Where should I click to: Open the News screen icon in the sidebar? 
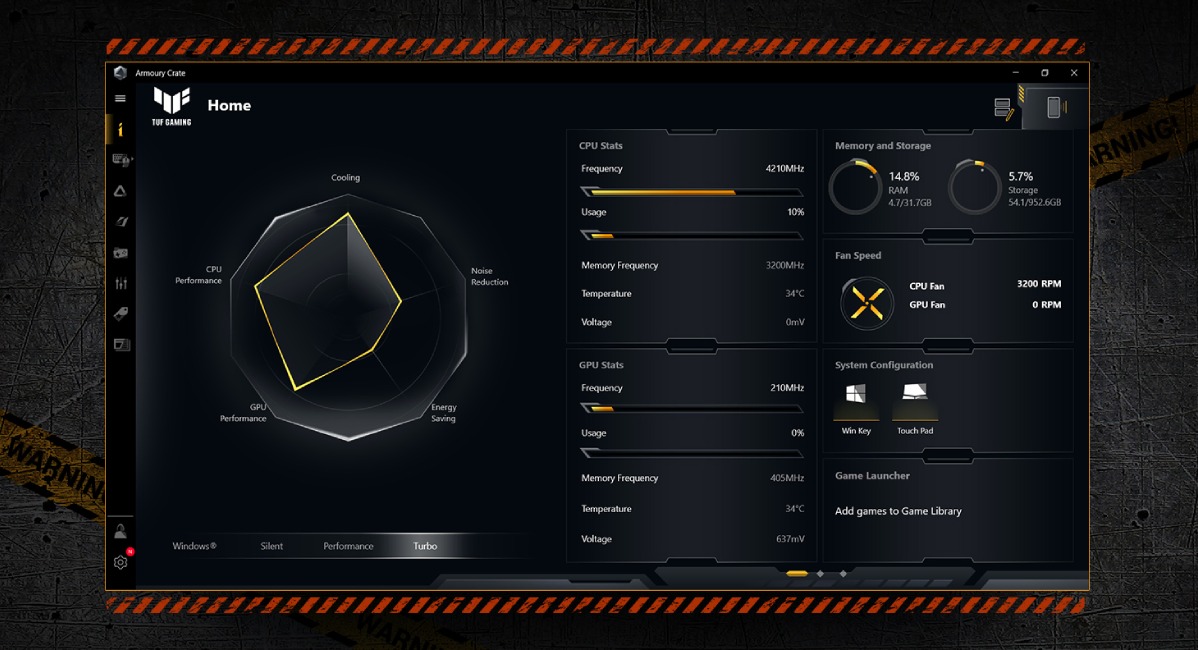[x=121, y=344]
